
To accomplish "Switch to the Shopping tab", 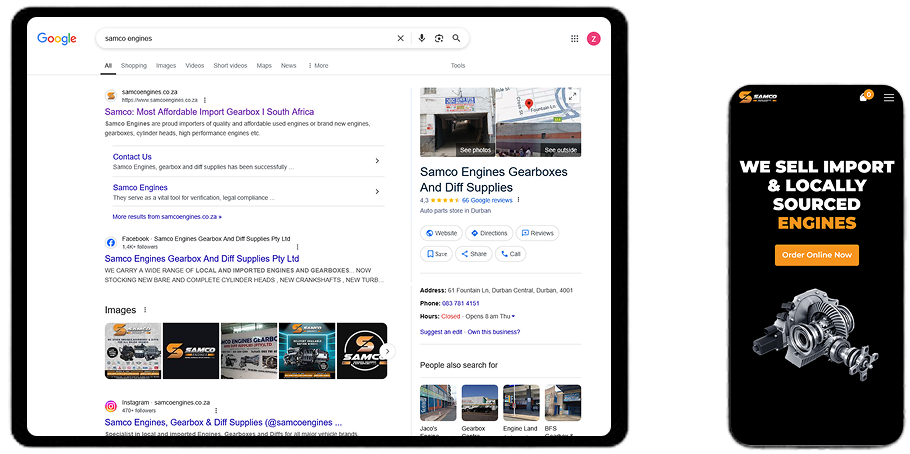I will (x=134, y=66).
